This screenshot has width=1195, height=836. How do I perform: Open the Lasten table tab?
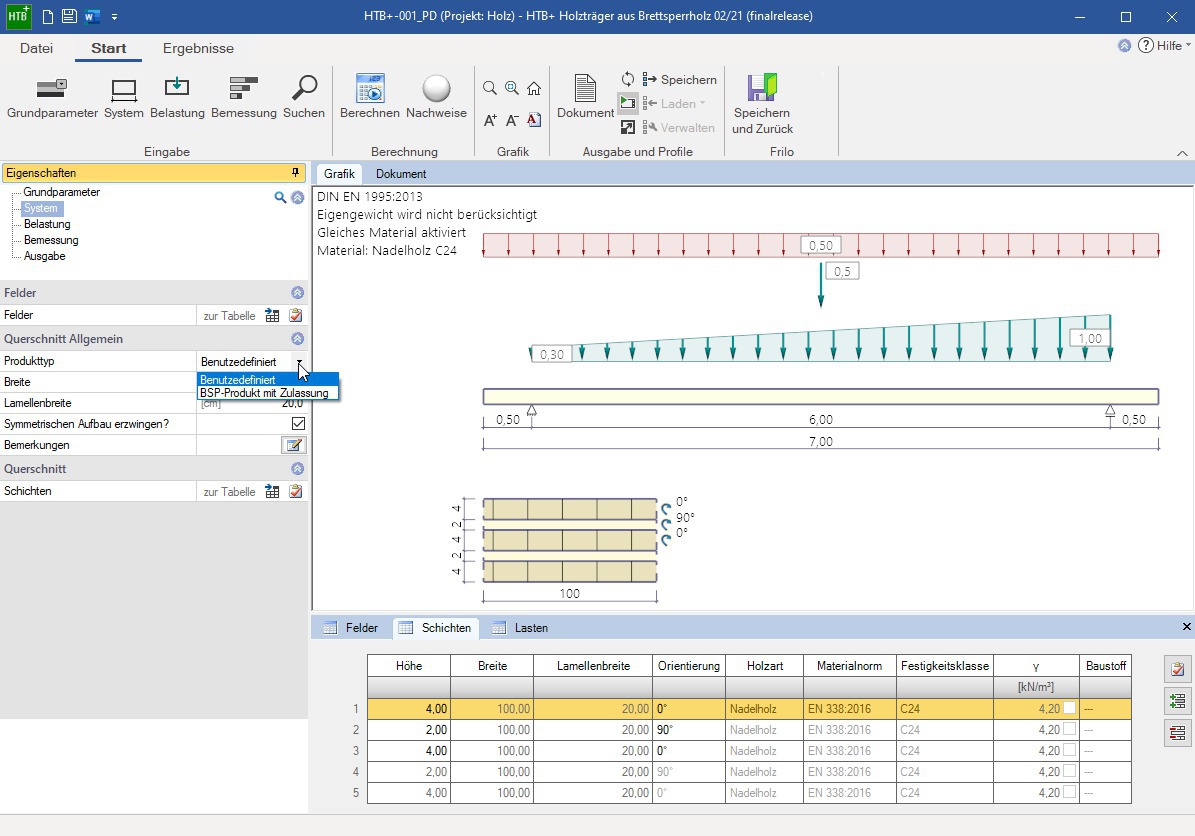(520, 628)
